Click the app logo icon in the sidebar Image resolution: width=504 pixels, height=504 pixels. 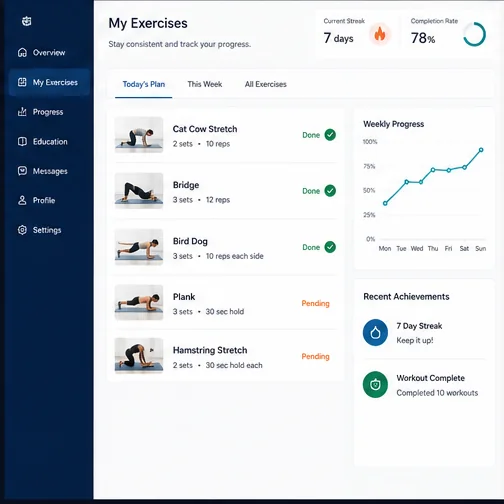click(26, 21)
